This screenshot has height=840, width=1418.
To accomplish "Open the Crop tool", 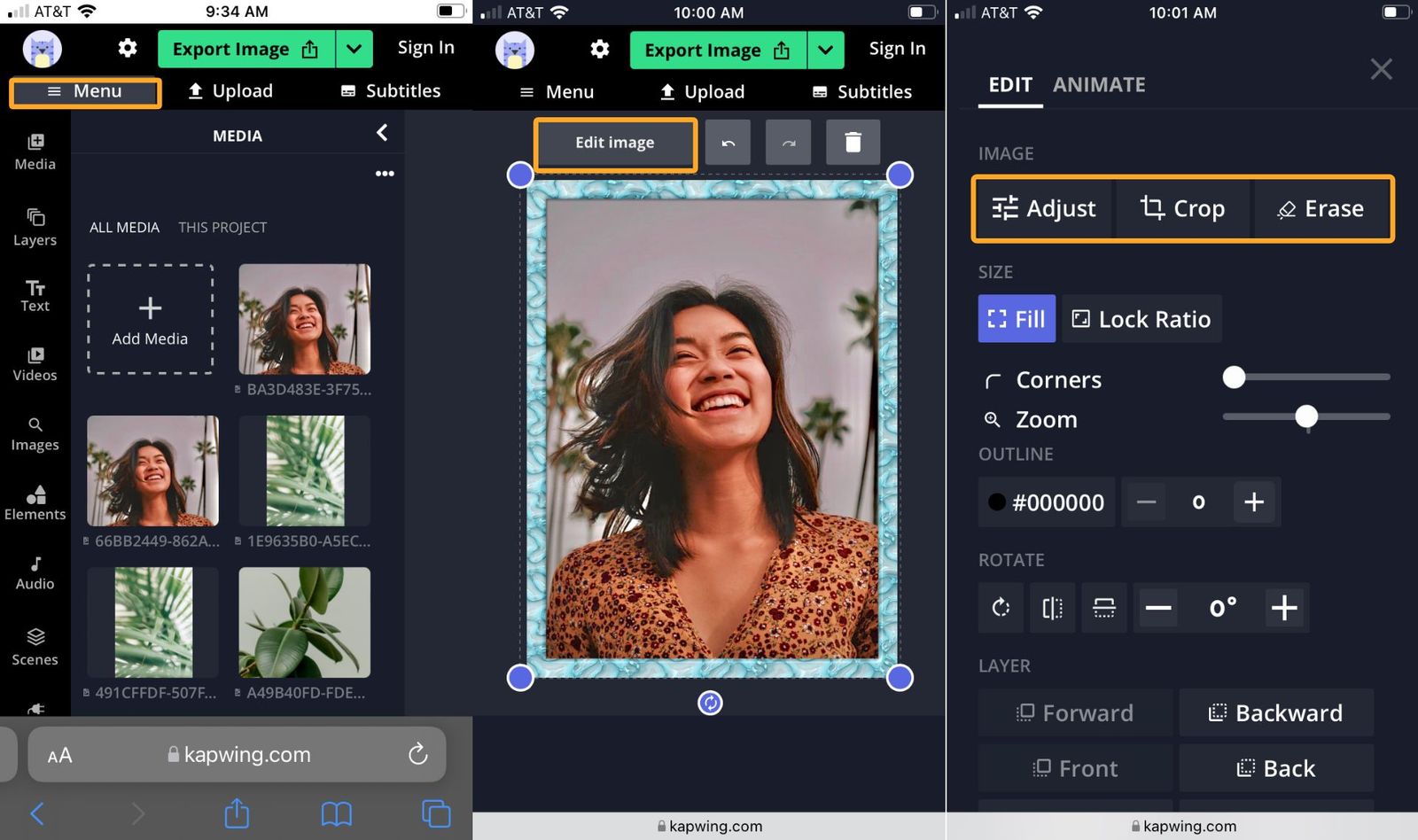I will click(x=1181, y=208).
